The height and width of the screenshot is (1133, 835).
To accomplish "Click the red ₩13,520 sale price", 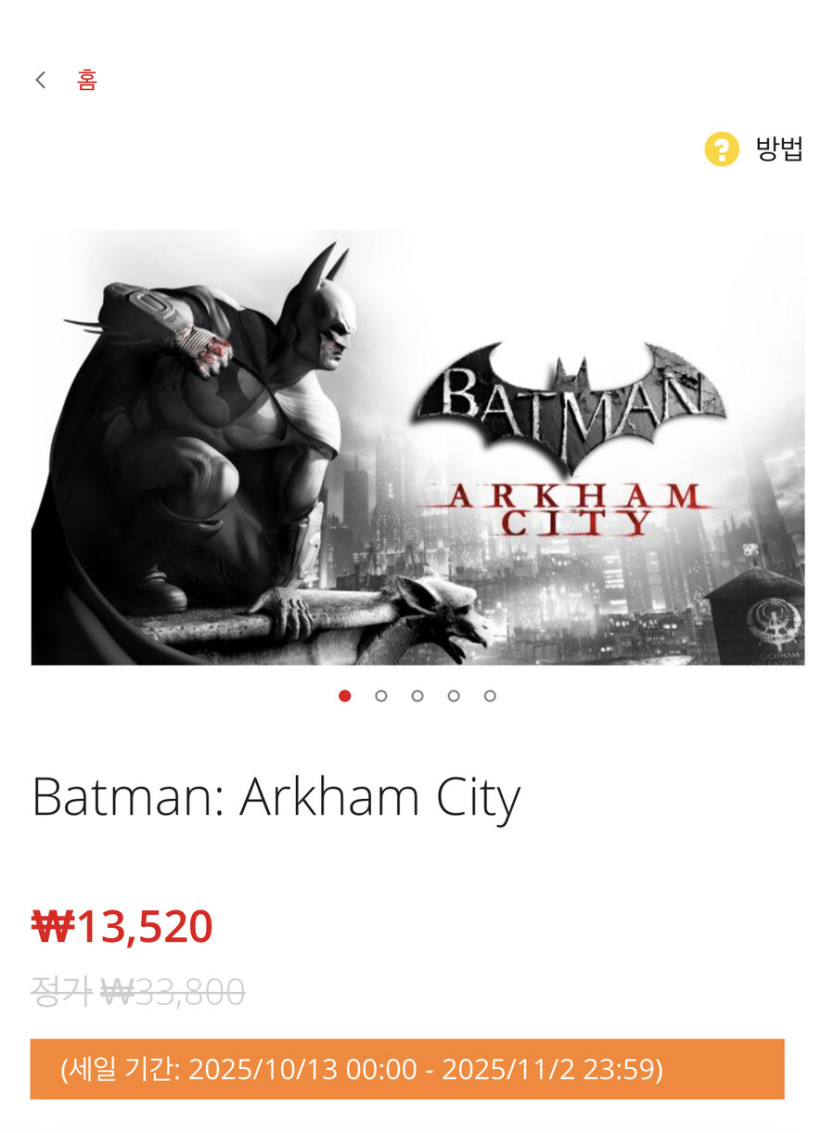I will coord(122,927).
